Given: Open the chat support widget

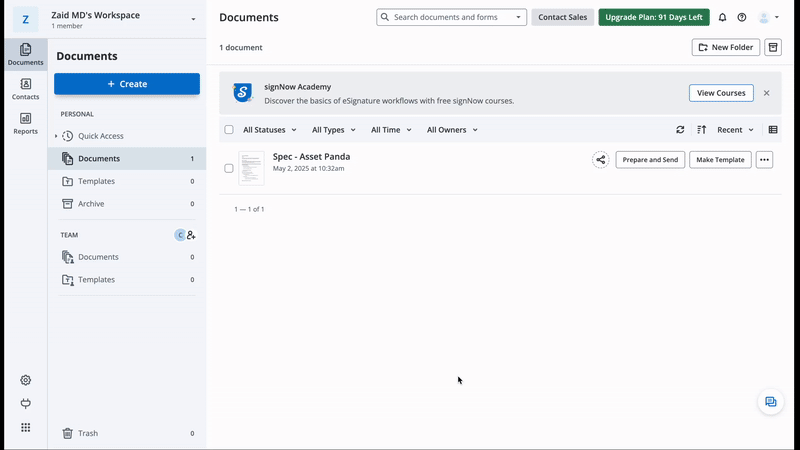Looking at the screenshot, I should coord(770,402).
